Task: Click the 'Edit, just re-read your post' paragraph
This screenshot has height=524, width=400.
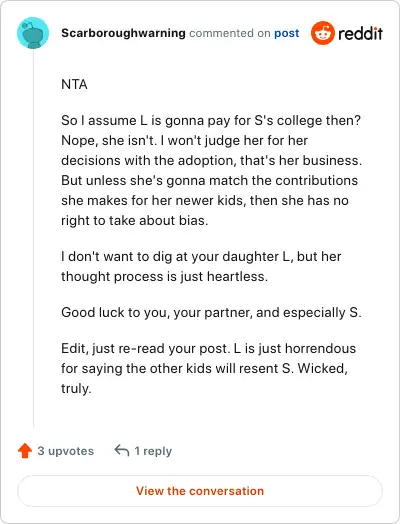Action: click(209, 368)
